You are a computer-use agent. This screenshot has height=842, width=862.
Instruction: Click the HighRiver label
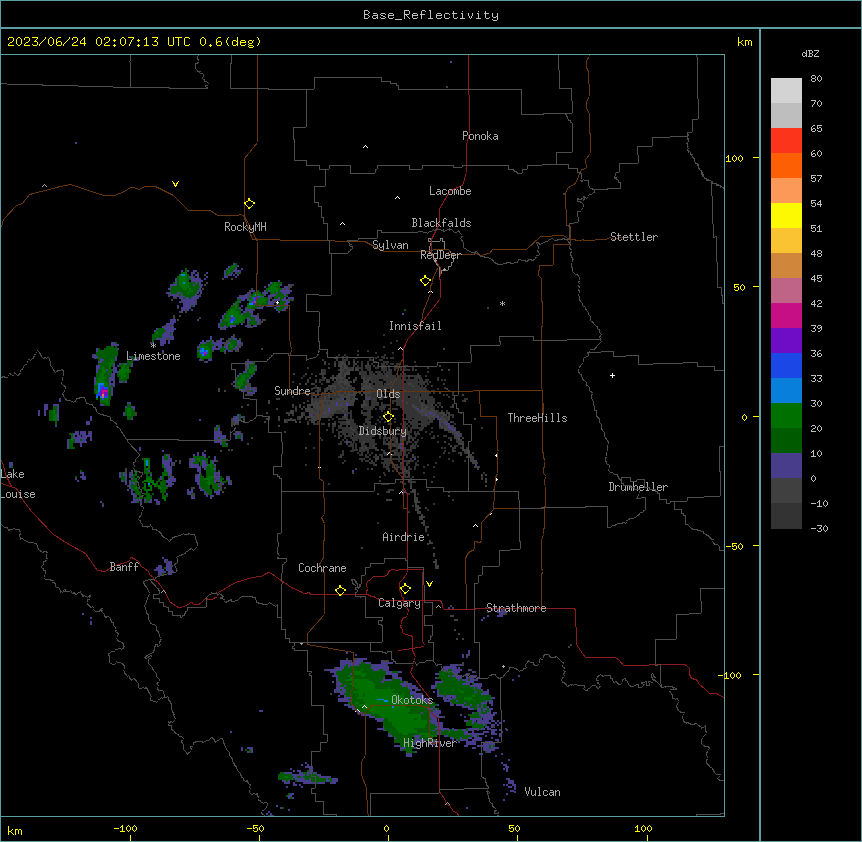[430, 743]
